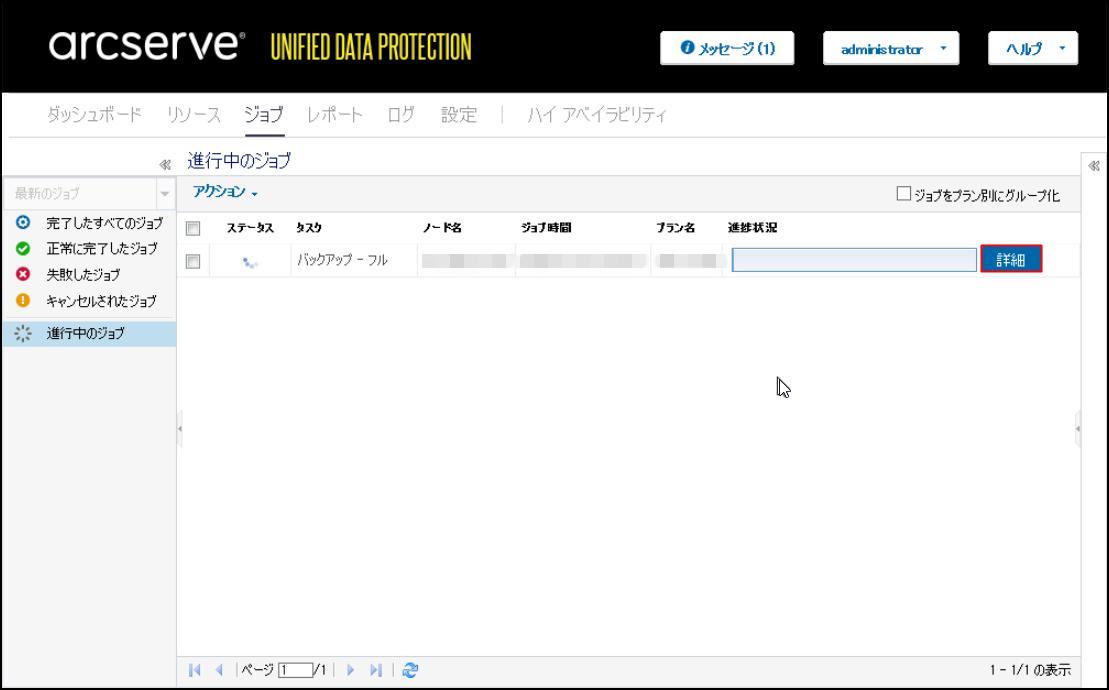1109x690 pixels.
Task: Open メッセージ (1) notifications button
Action: (727, 48)
